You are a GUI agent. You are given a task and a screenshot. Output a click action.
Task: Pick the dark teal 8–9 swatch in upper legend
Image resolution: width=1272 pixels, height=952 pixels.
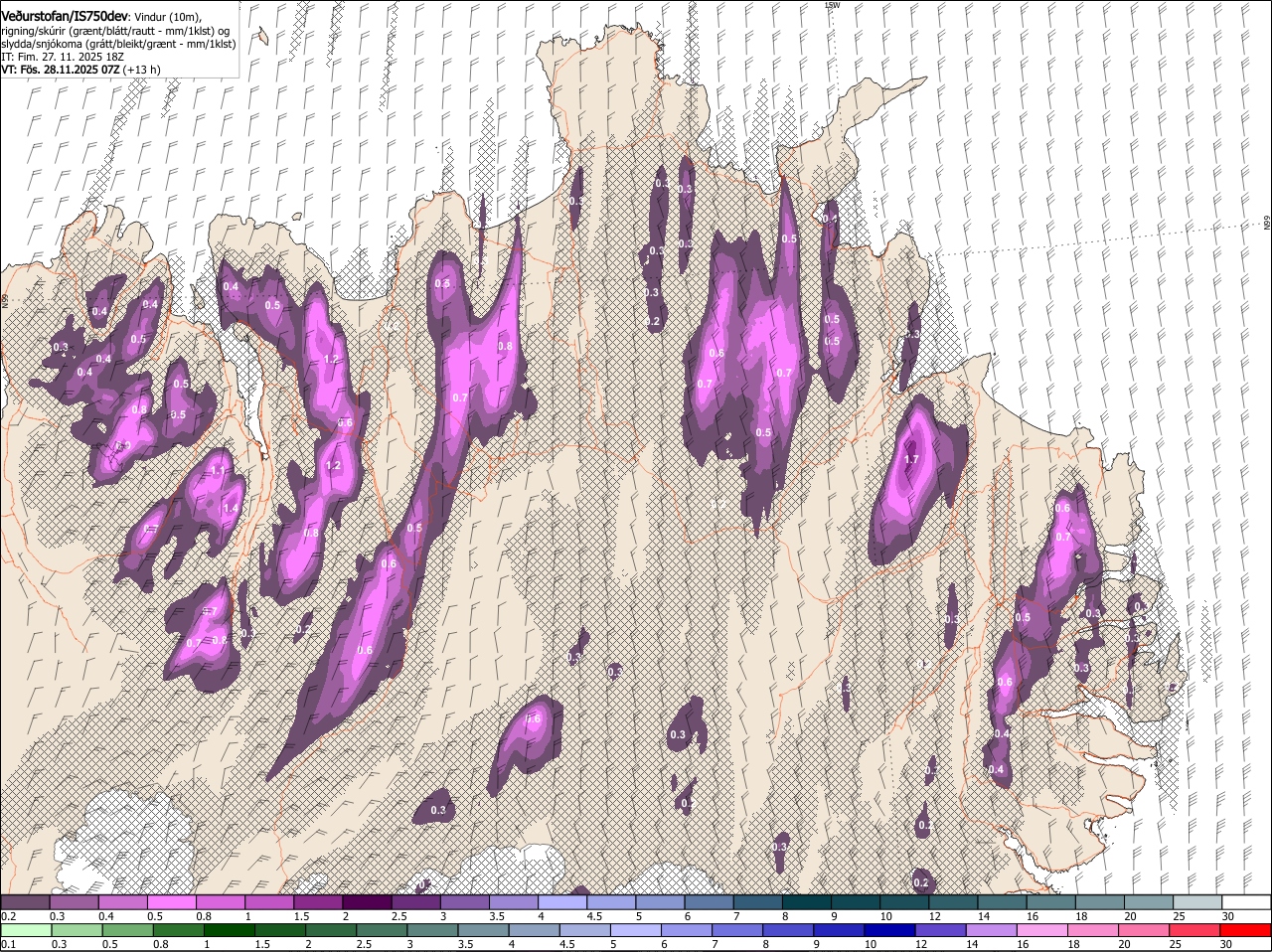(x=807, y=902)
